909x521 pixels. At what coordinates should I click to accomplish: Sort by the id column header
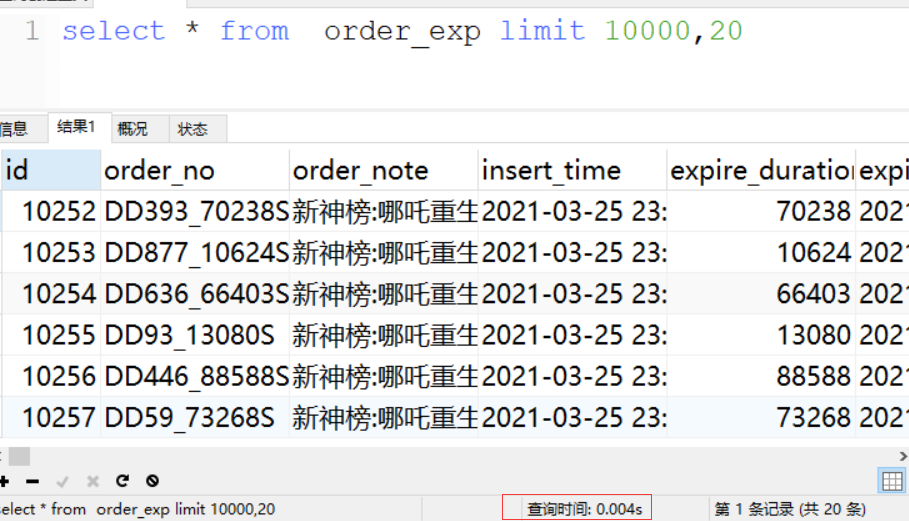pos(51,170)
